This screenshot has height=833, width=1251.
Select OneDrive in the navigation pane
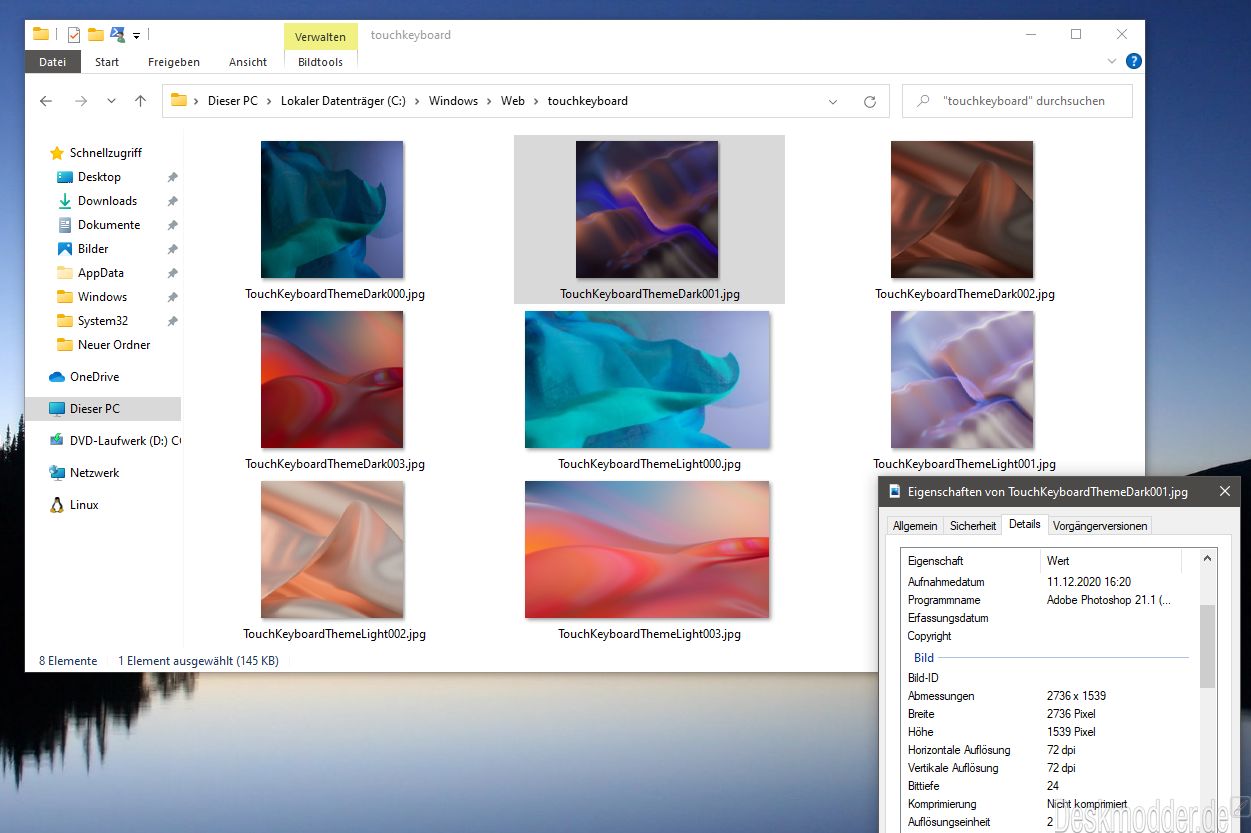click(x=94, y=377)
